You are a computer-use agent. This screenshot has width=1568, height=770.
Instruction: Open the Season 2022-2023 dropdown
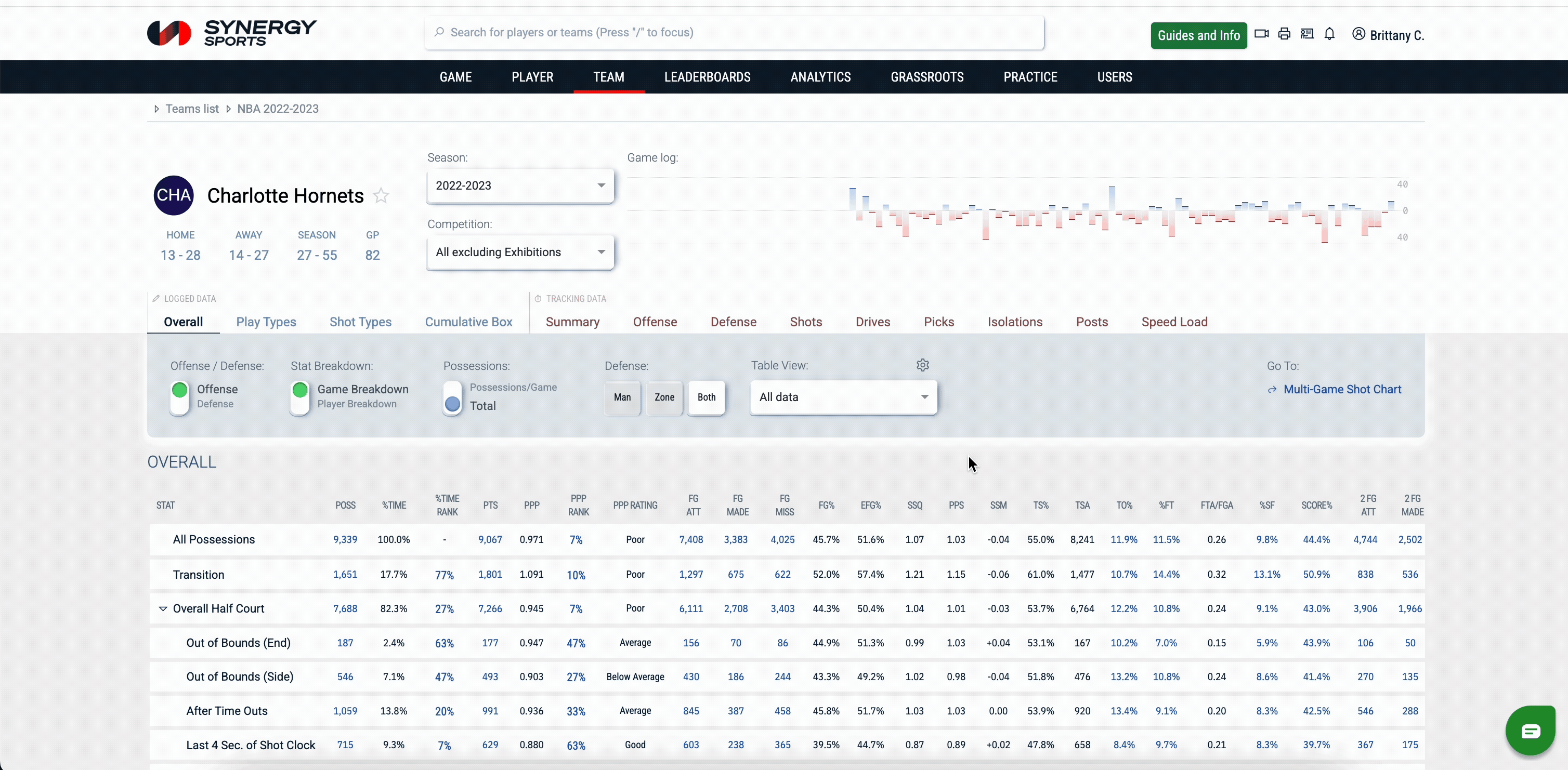(520, 185)
